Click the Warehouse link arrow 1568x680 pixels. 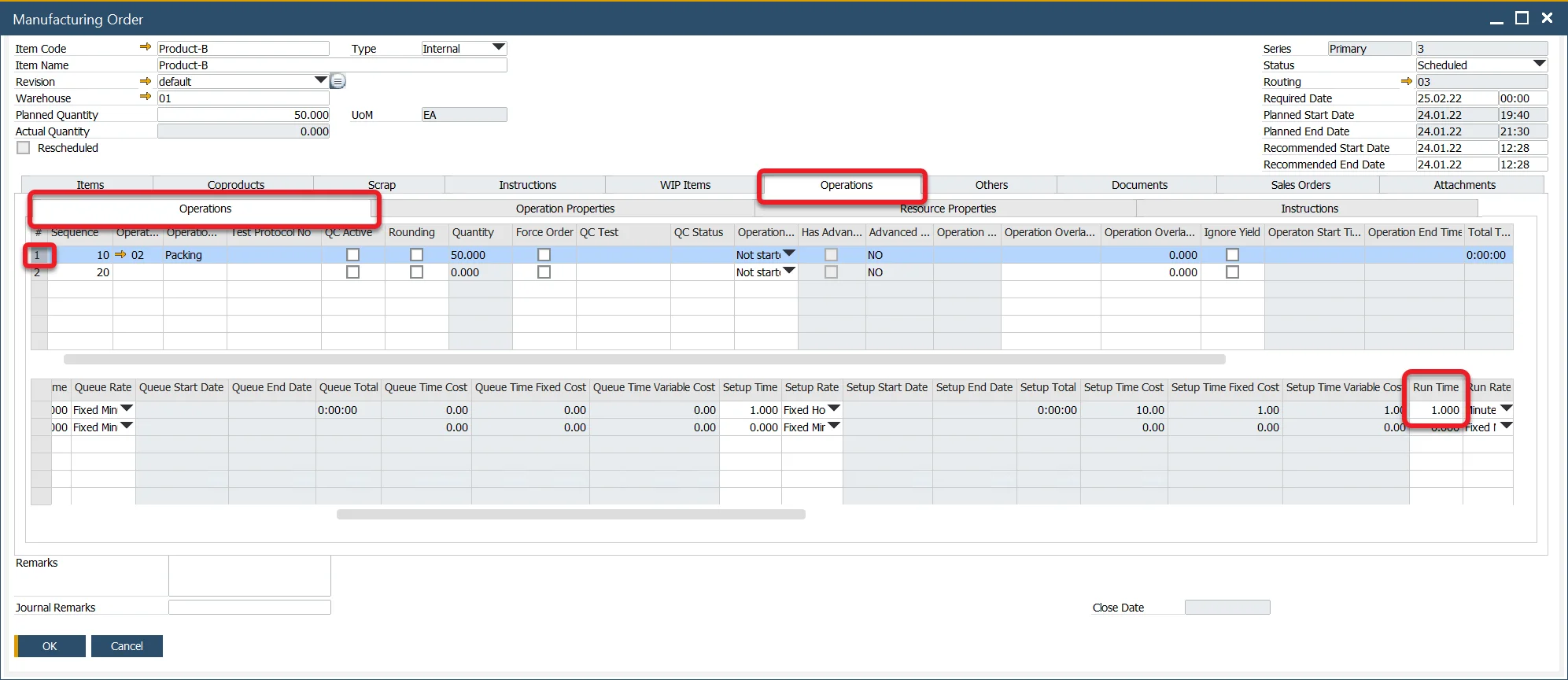[x=145, y=97]
